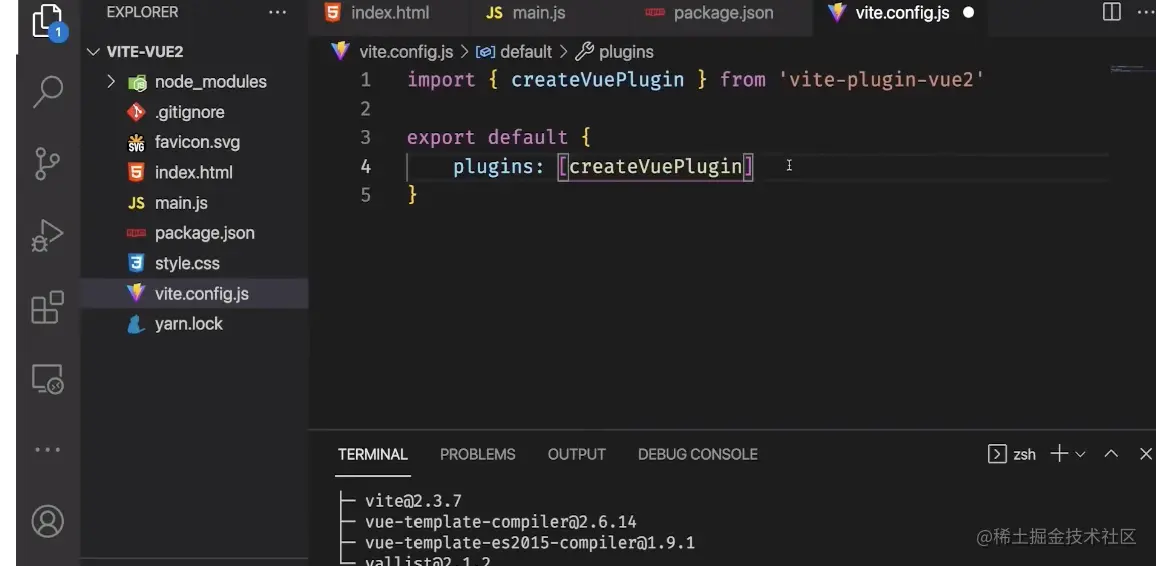Place cursor on createVuePlugin in plugins array
This screenshot has width=1156, height=566.
click(x=655, y=167)
